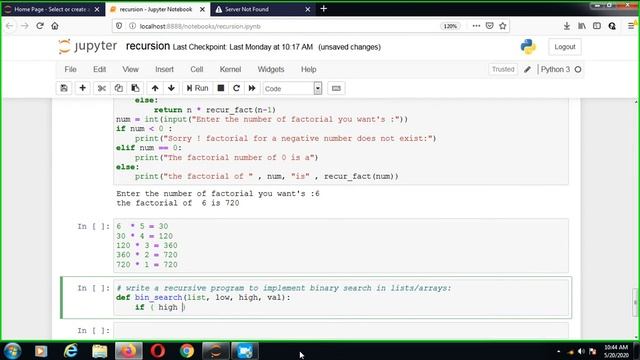Open the Widgets menu
Image resolution: width=640 pixels, height=360 pixels.
tap(271, 69)
